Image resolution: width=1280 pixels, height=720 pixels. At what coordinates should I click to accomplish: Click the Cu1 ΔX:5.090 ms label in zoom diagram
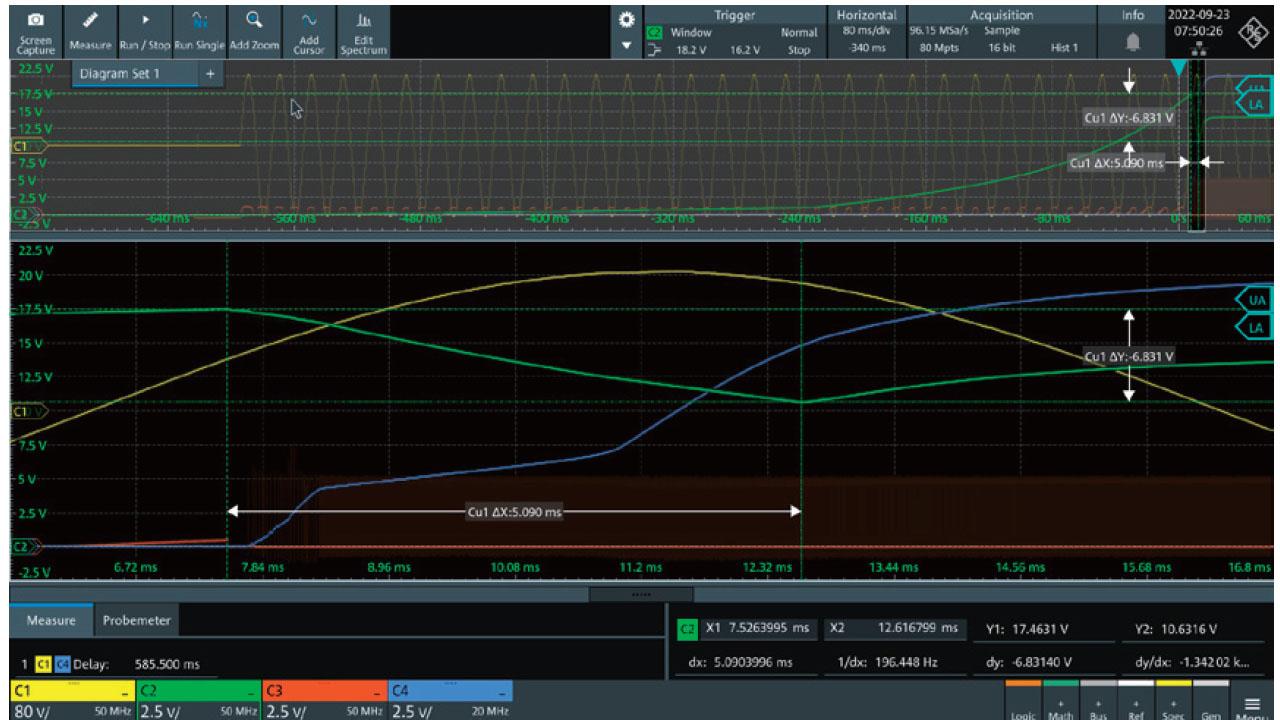[x=515, y=512]
